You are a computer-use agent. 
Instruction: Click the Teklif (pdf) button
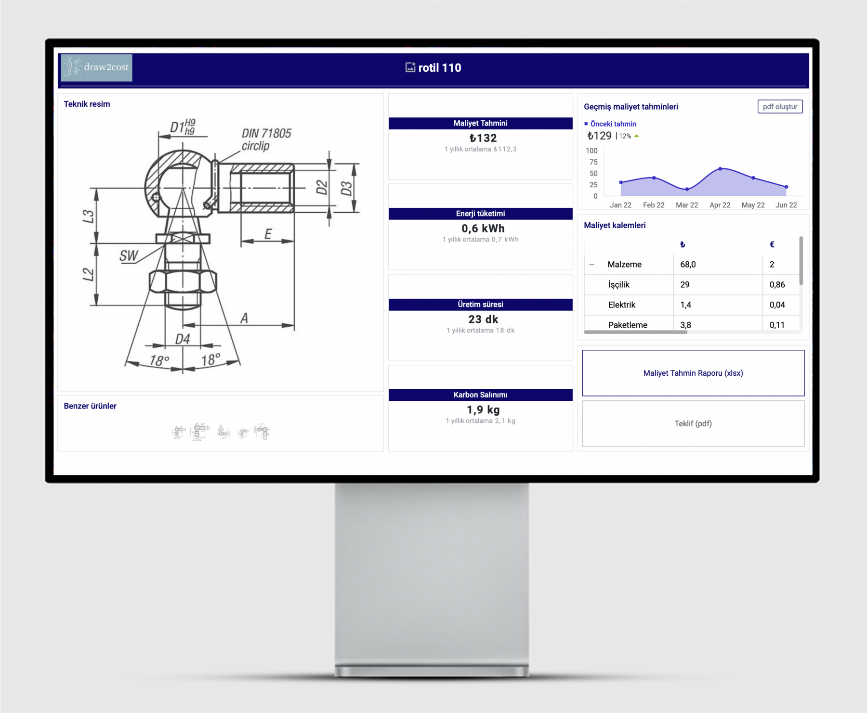[693, 423]
